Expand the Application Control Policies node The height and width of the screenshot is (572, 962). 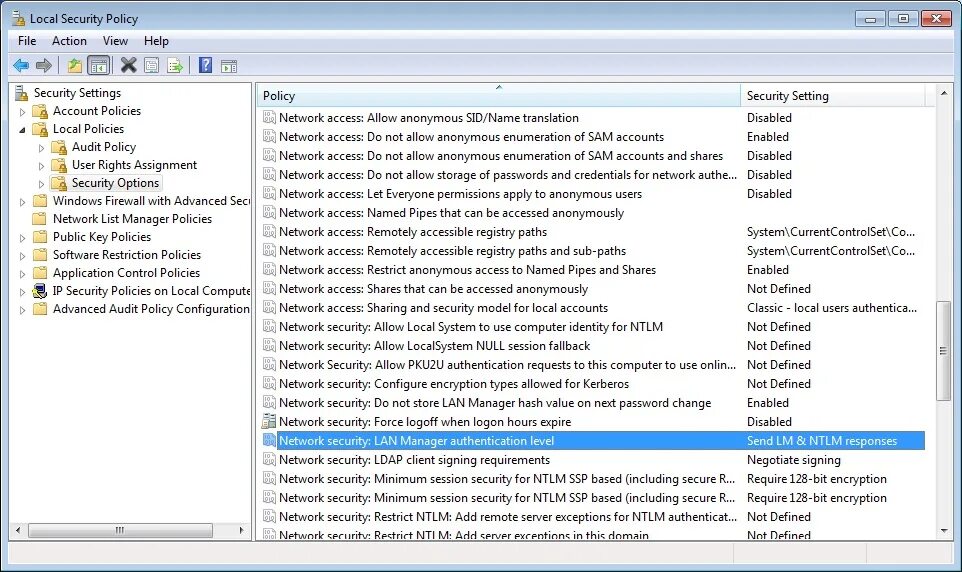pos(22,274)
